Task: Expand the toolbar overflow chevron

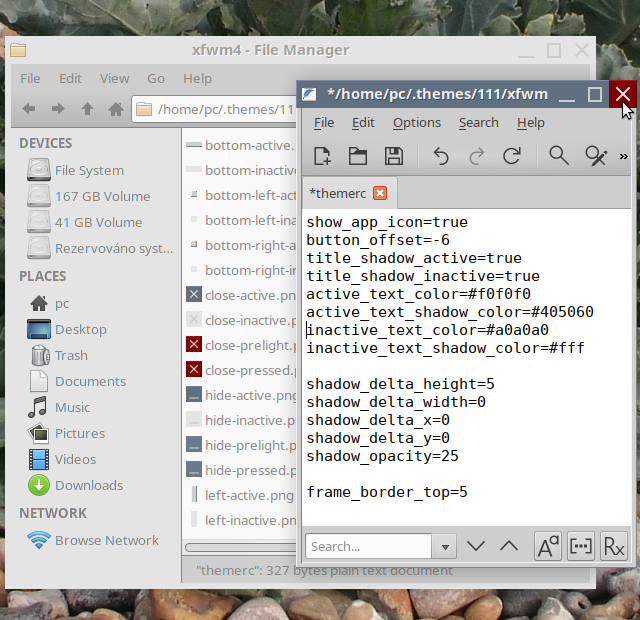Action: coord(624,156)
